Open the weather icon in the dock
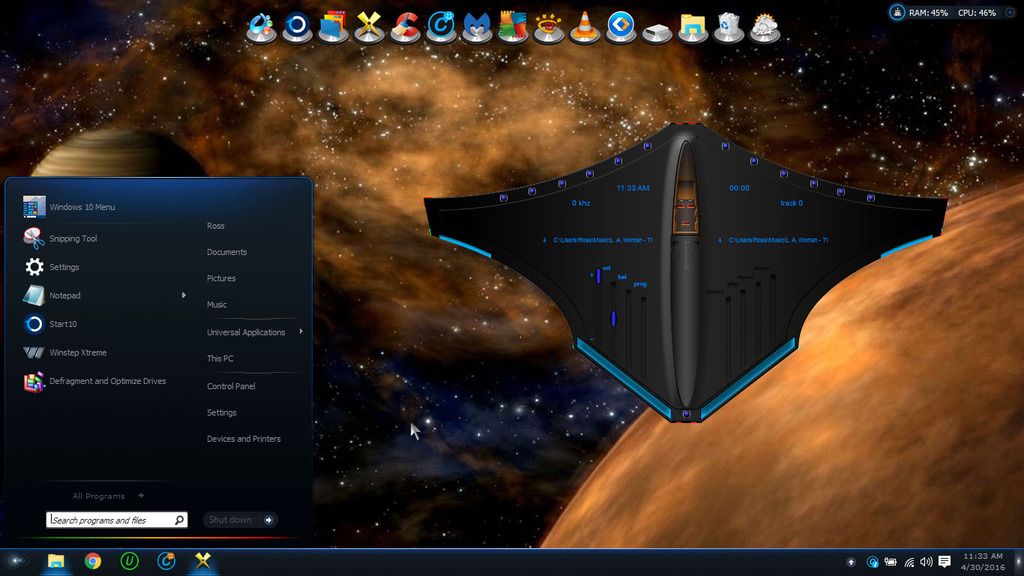The width and height of the screenshot is (1024, 576). pos(764,27)
